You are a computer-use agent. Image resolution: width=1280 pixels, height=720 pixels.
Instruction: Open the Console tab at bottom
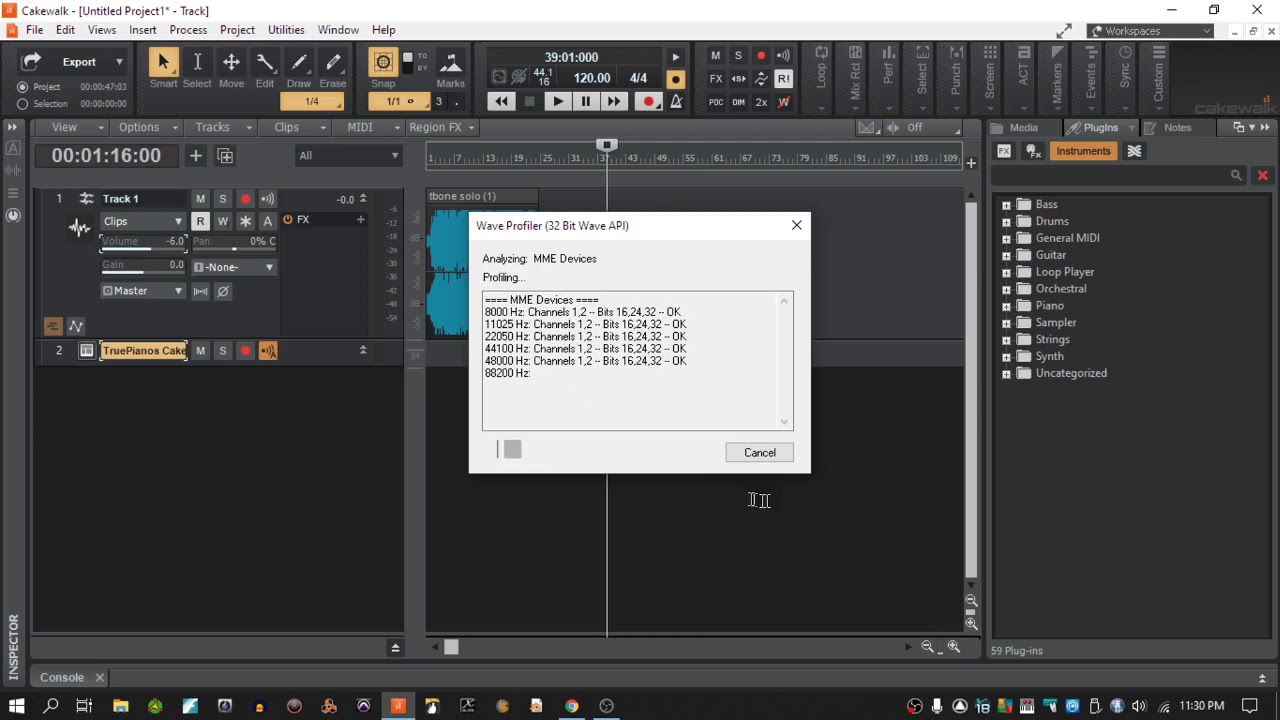[x=62, y=677]
